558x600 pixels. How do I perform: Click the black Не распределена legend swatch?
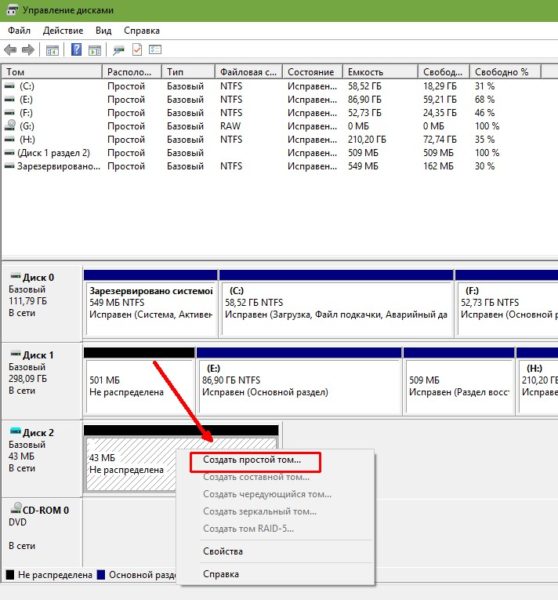[10, 575]
